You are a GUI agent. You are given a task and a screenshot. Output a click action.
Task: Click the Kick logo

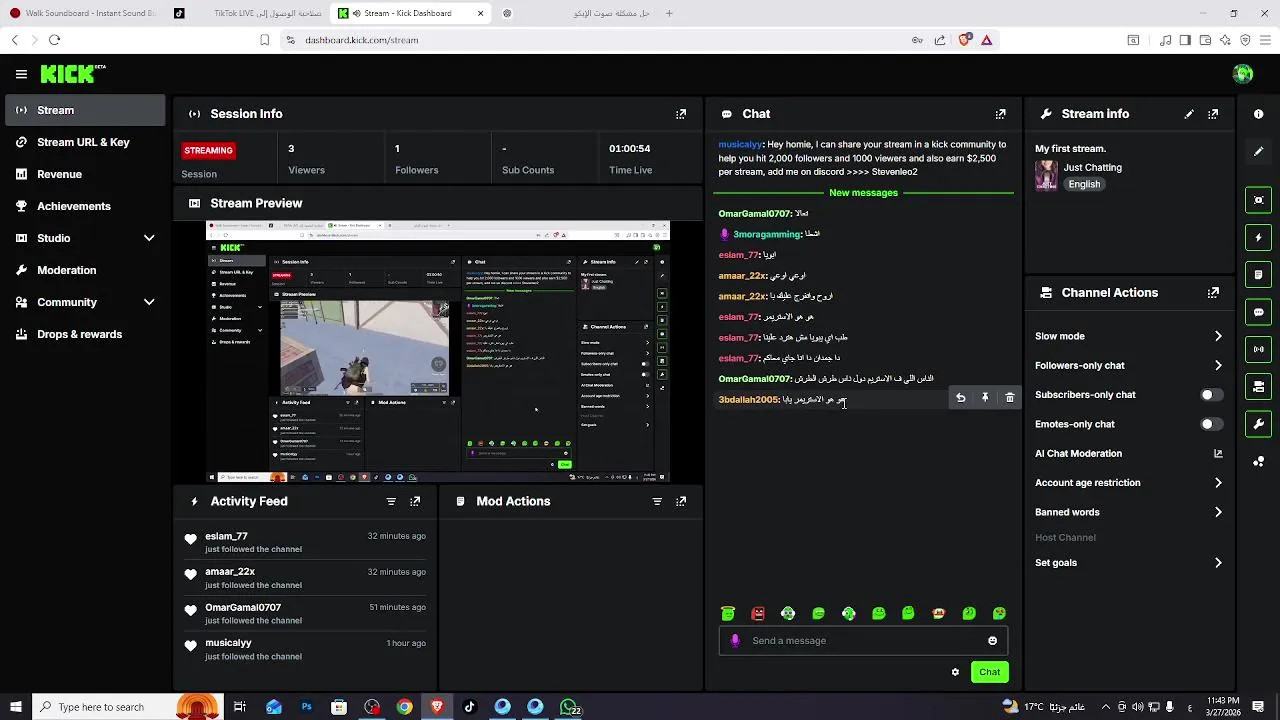pos(72,74)
